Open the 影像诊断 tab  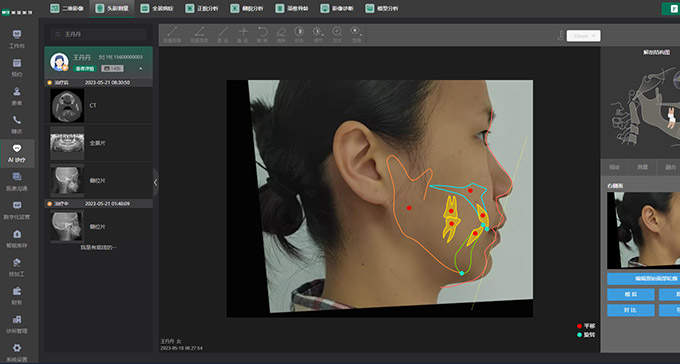[337, 8]
